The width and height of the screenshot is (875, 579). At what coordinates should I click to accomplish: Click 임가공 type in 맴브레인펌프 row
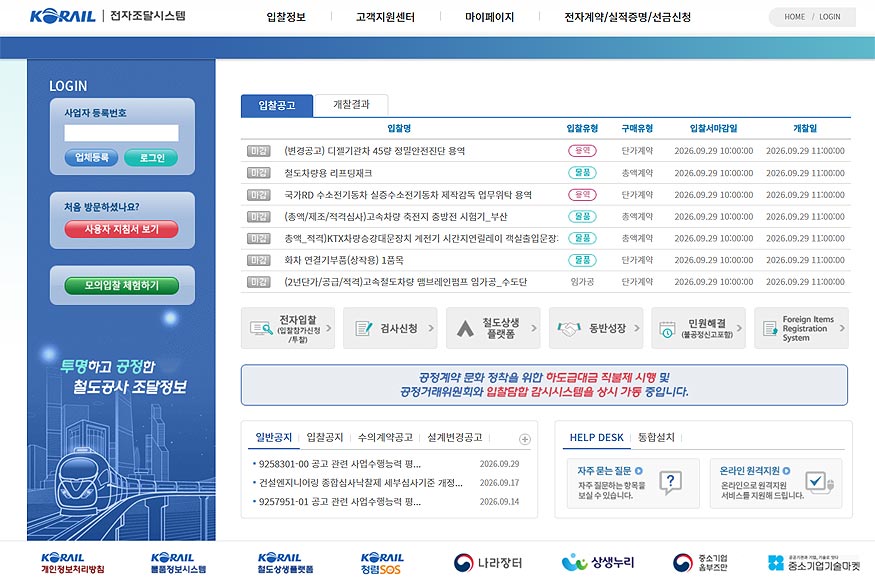pos(582,282)
